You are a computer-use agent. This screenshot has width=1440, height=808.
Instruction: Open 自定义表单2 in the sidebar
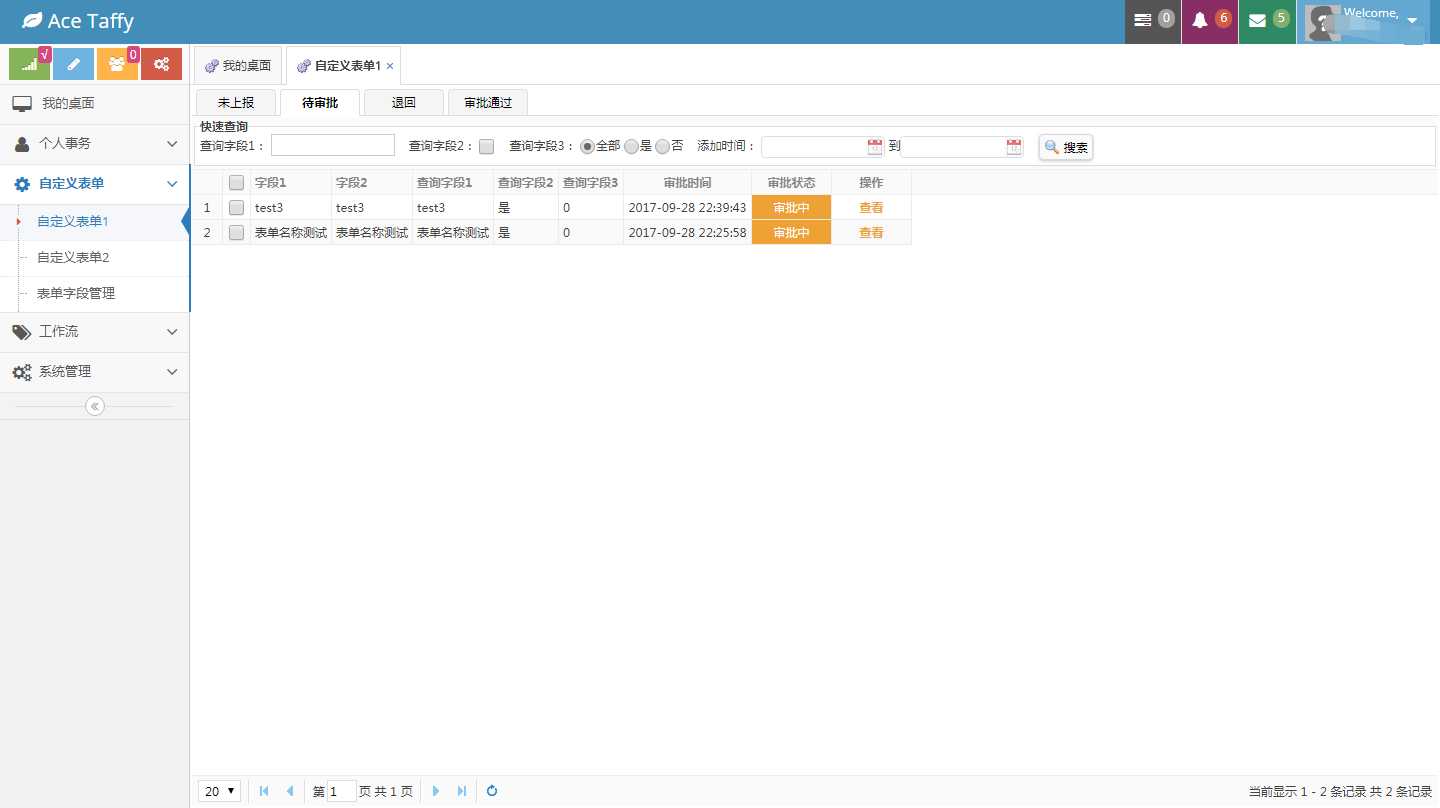pos(94,258)
